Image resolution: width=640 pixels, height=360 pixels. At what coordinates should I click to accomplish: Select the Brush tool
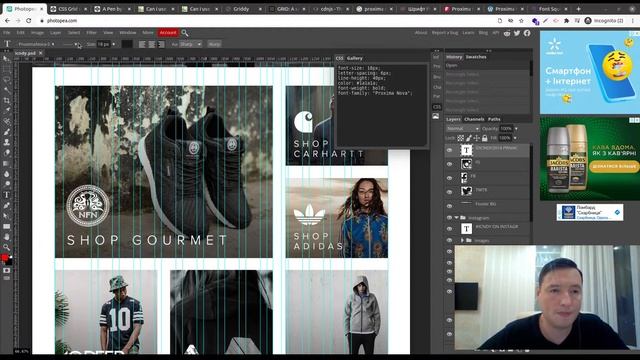click(7, 132)
